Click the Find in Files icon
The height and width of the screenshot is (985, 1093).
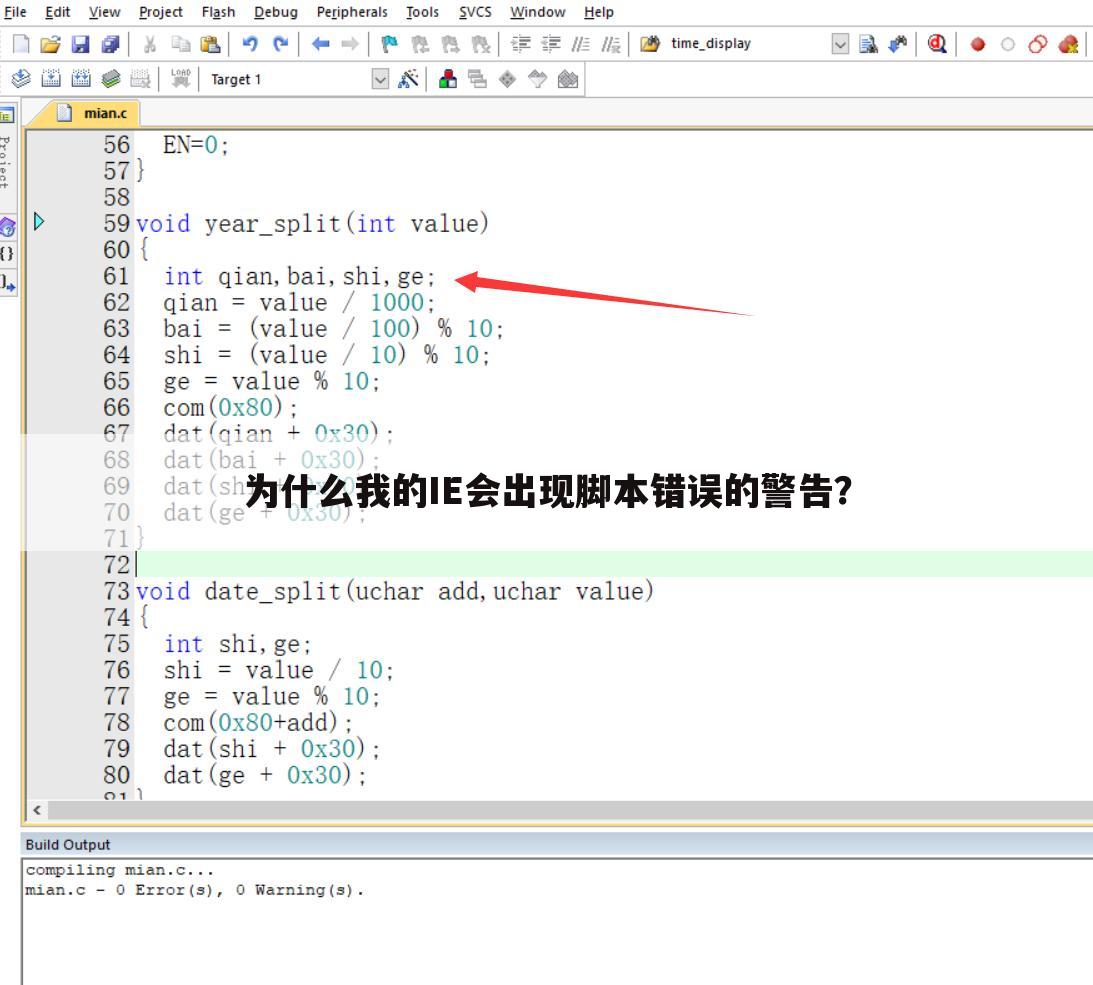650,45
